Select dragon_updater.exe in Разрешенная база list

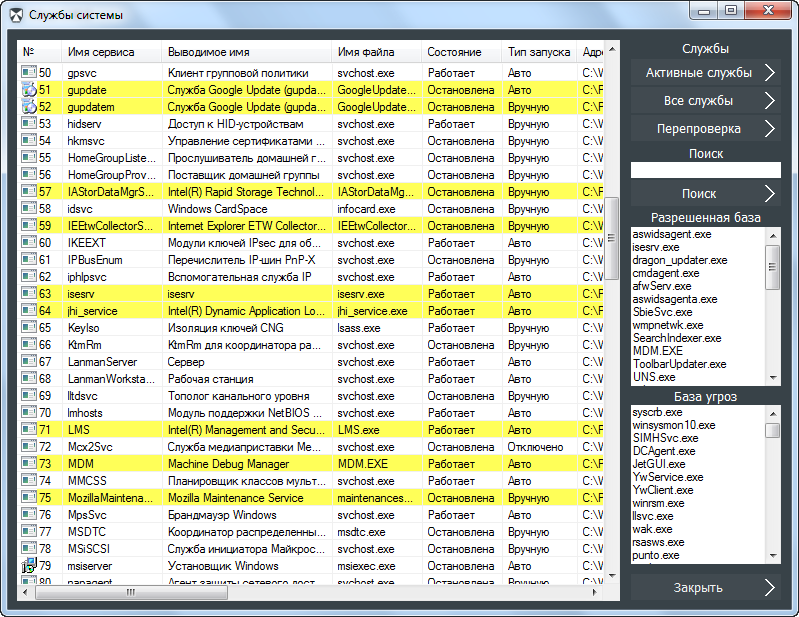[x=679, y=260]
